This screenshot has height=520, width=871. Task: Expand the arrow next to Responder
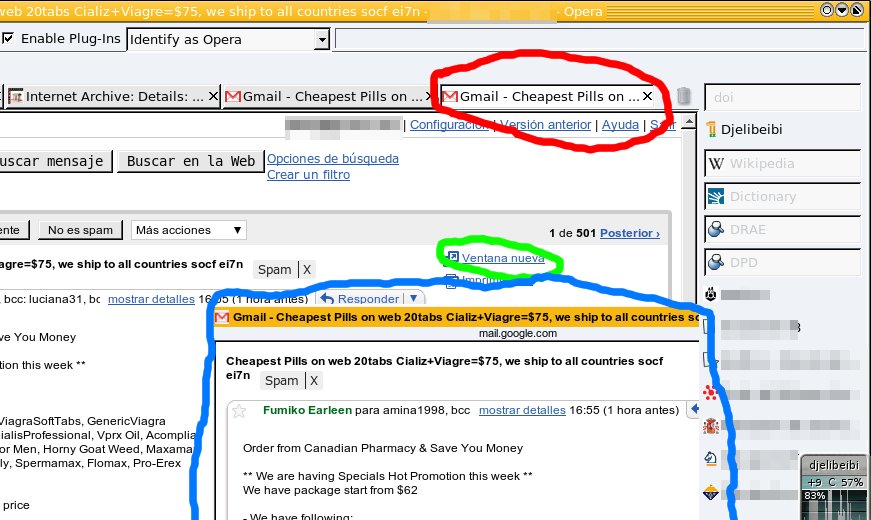pyautogui.click(x=413, y=299)
